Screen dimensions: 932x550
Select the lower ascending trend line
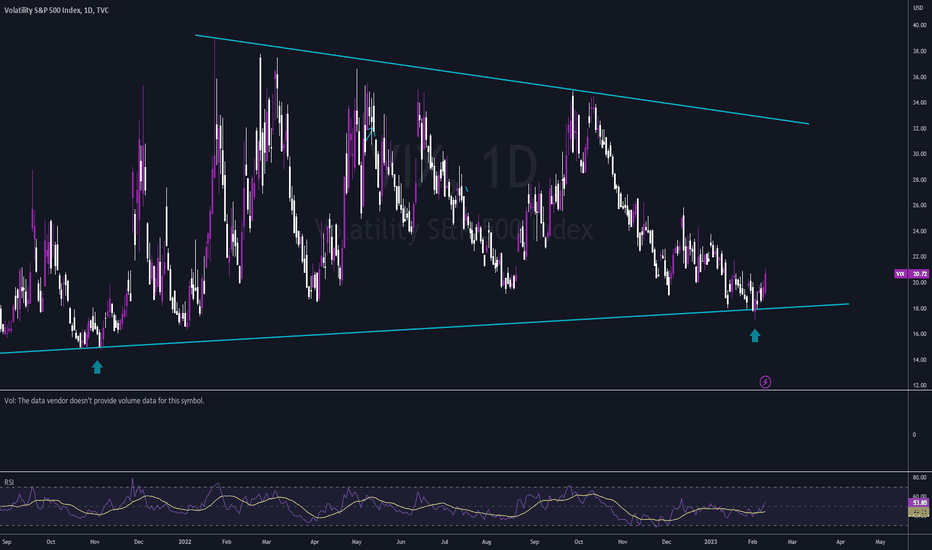click(424, 328)
